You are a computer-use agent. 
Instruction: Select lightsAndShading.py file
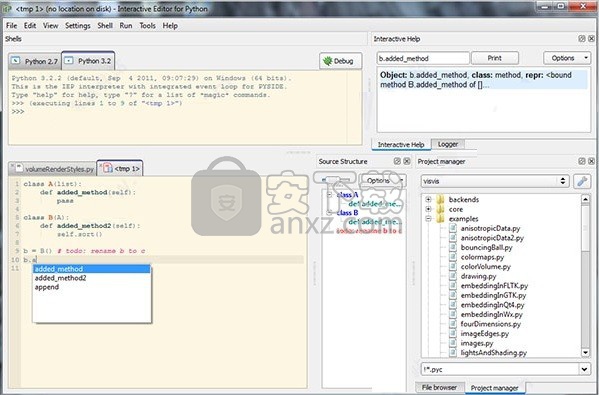click(x=494, y=353)
